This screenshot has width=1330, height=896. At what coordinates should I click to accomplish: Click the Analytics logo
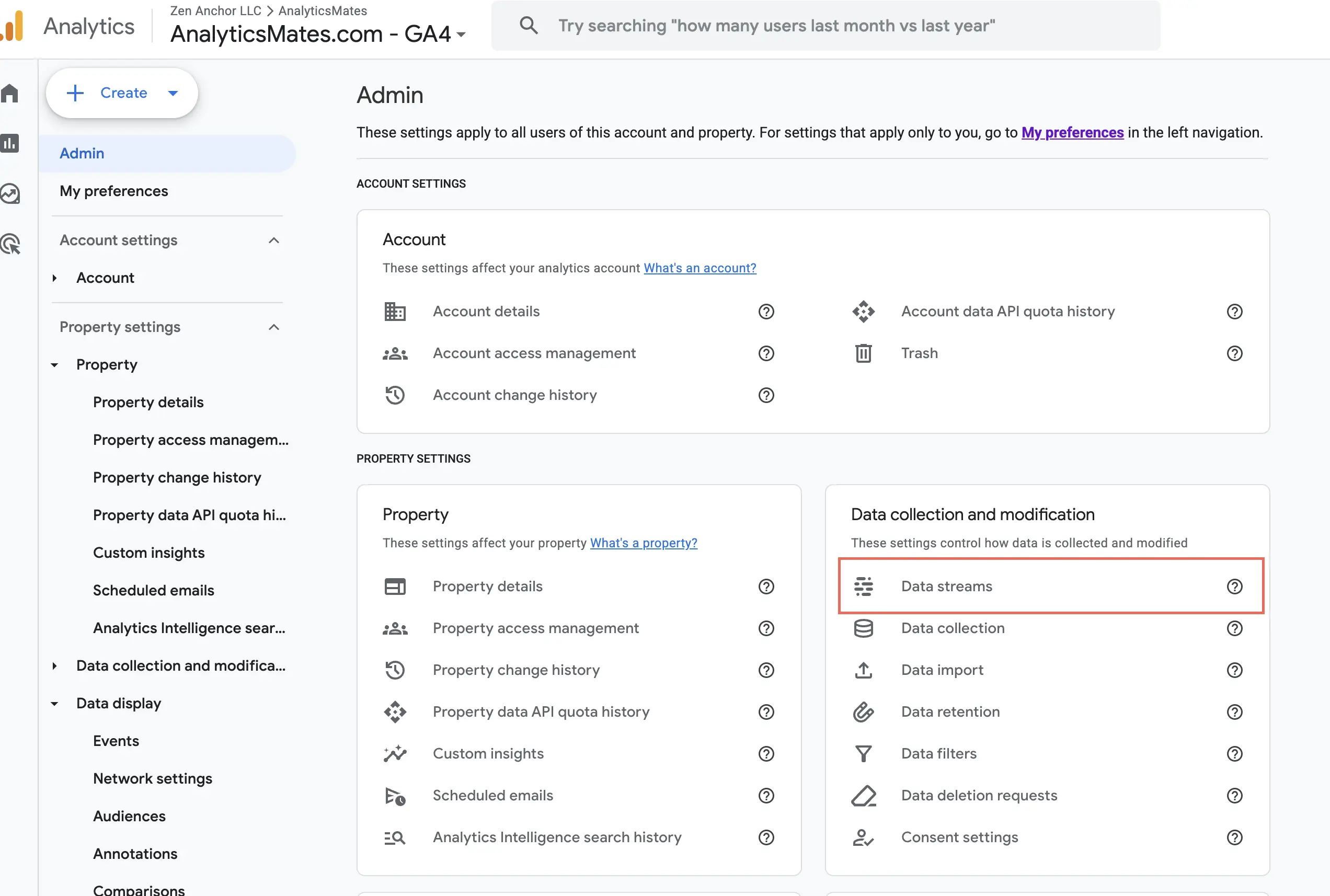[x=13, y=26]
